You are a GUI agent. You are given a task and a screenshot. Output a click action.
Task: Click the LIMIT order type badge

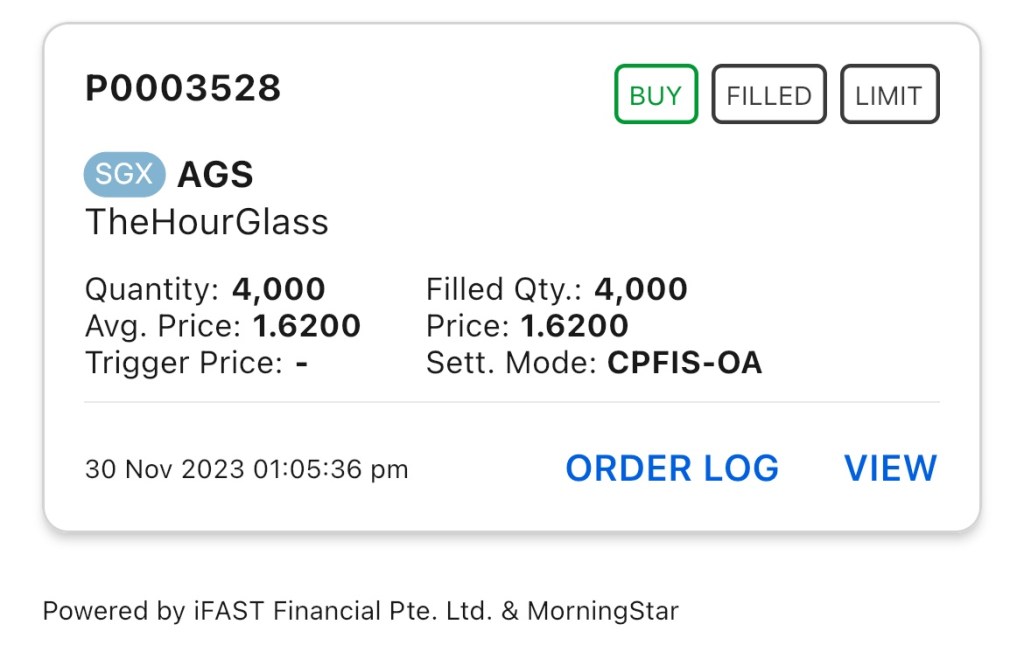pyautogui.click(x=889, y=95)
